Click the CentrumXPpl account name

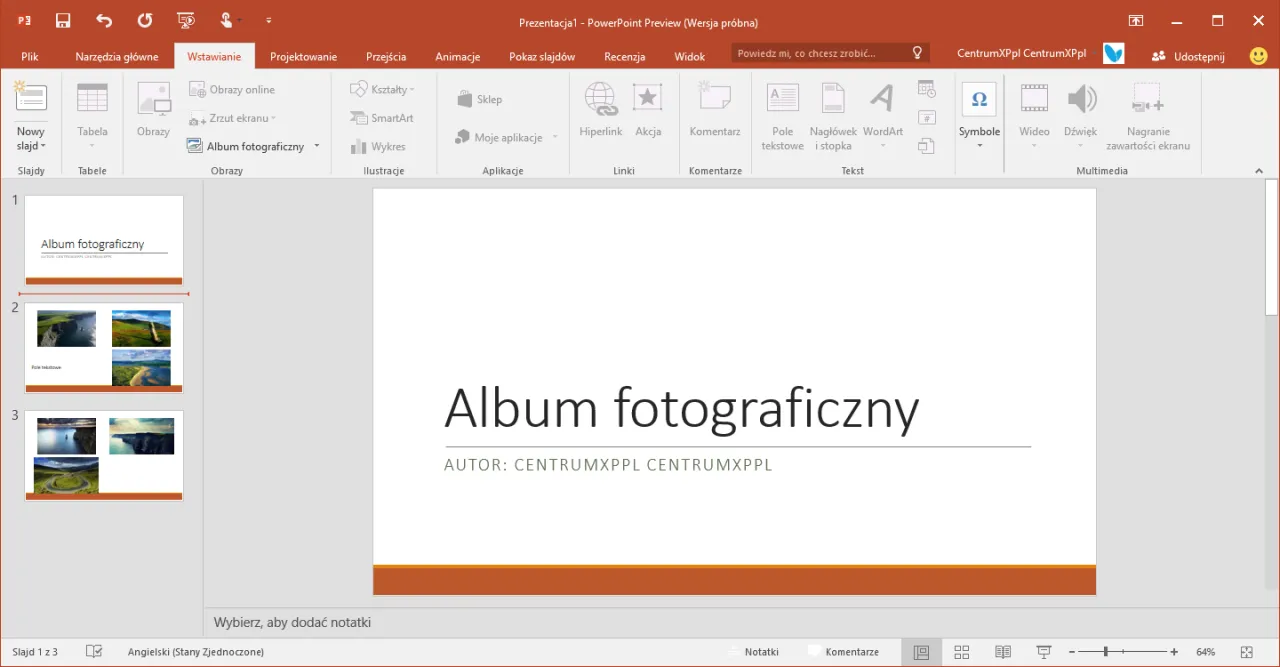pos(1021,53)
